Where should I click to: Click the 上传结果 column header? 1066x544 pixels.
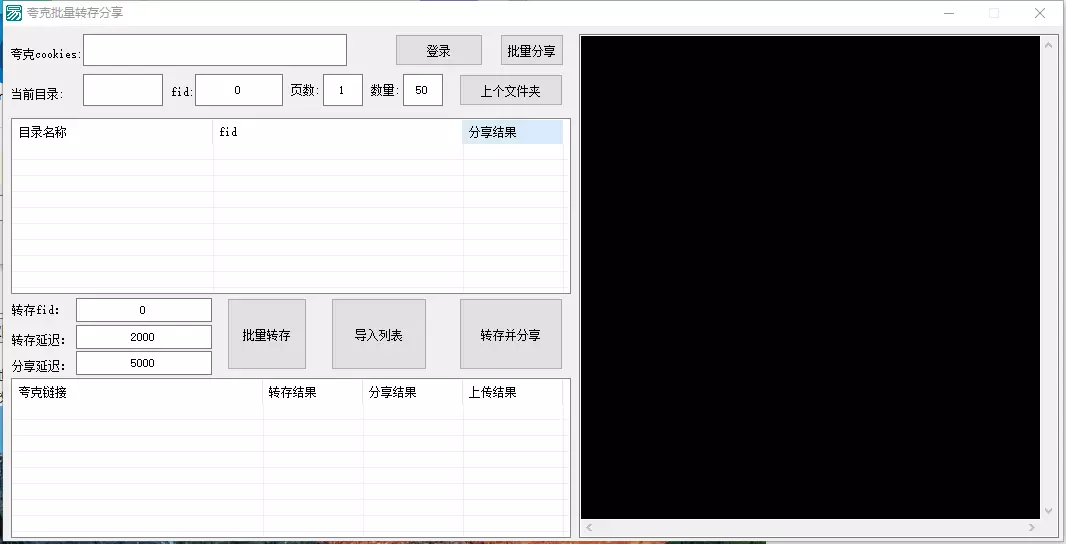click(512, 393)
